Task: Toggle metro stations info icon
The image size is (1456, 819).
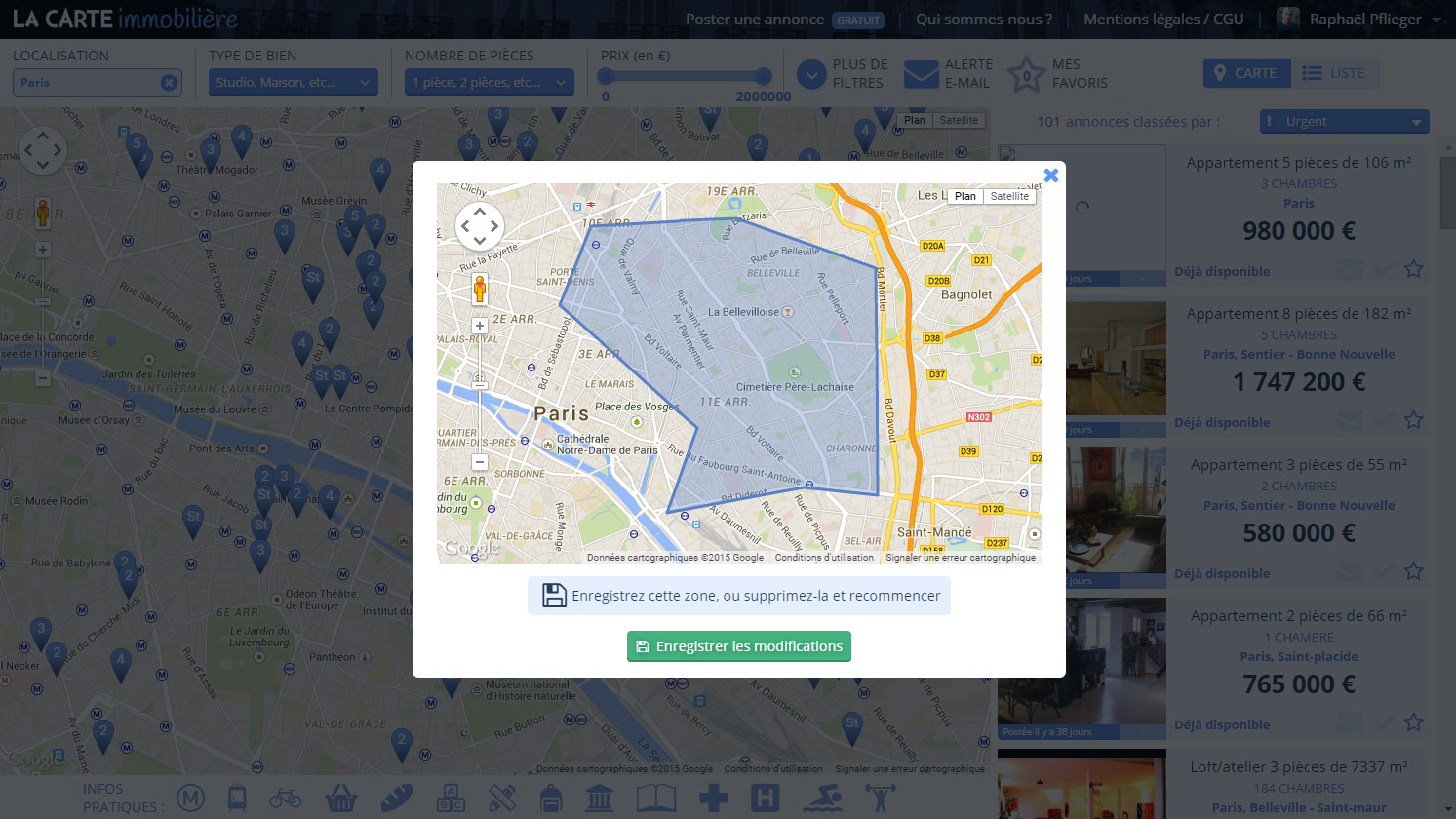Action: click(x=190, y=799)
